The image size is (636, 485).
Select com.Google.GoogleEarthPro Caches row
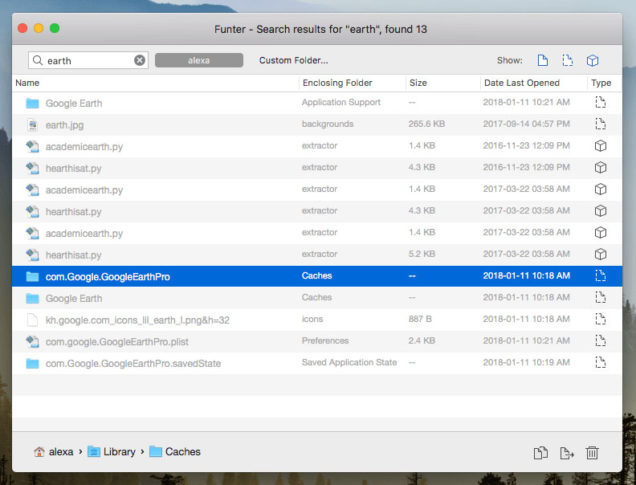317,277
